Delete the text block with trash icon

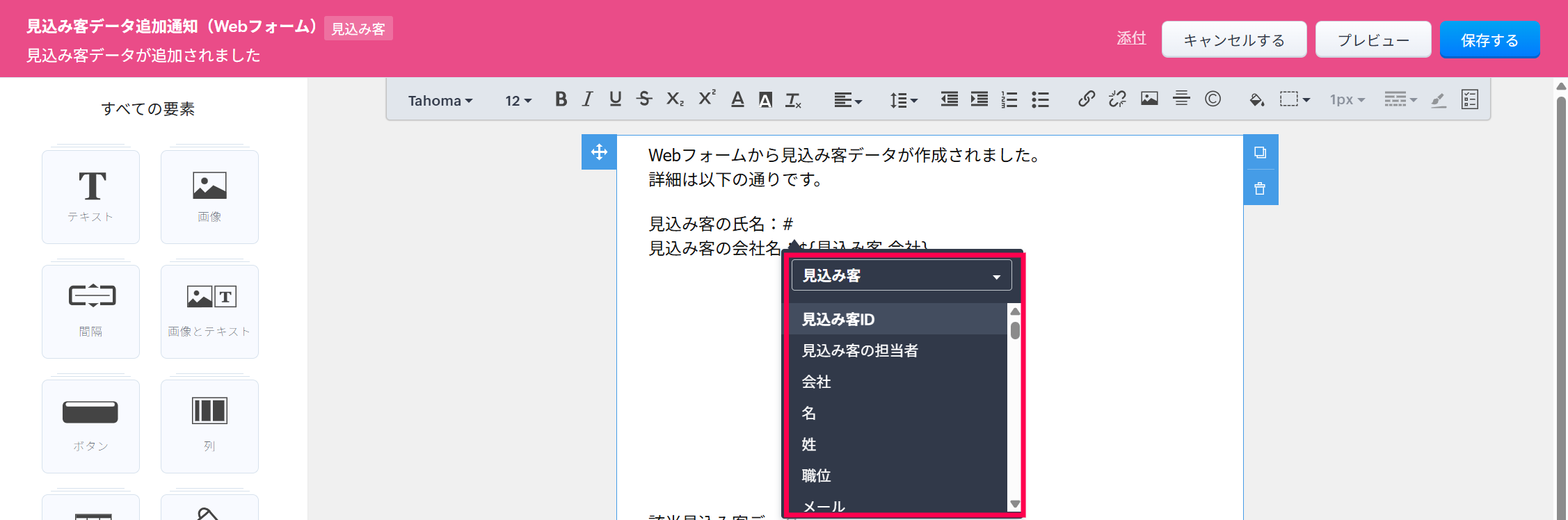pos(1260,188)
